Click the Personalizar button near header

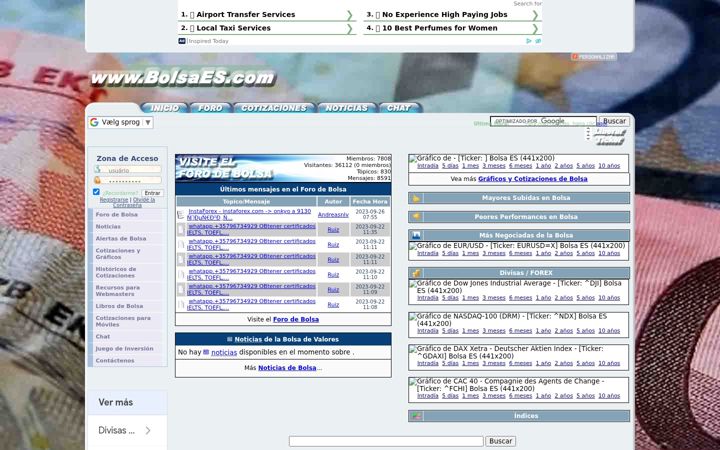tap(594, 57)
